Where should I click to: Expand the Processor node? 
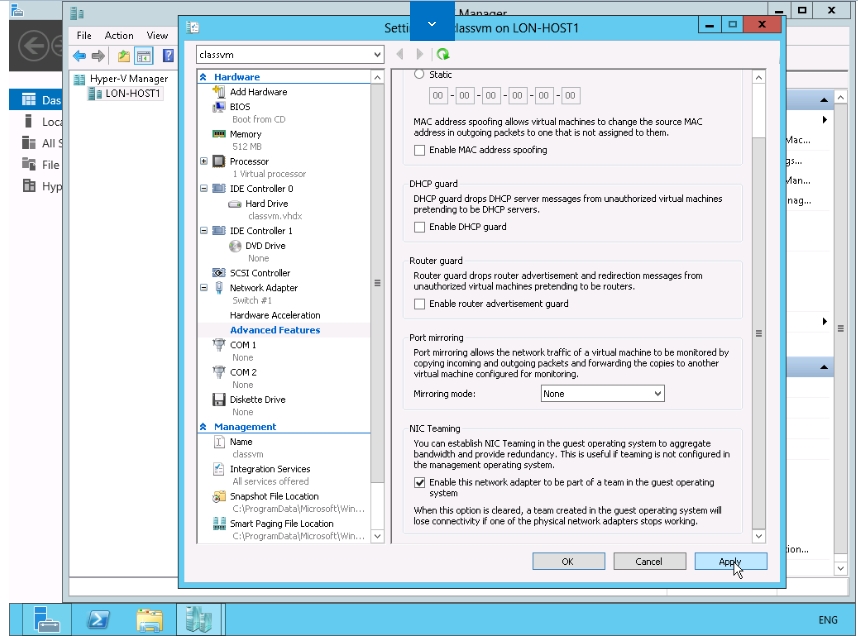[x=204, y=161]
